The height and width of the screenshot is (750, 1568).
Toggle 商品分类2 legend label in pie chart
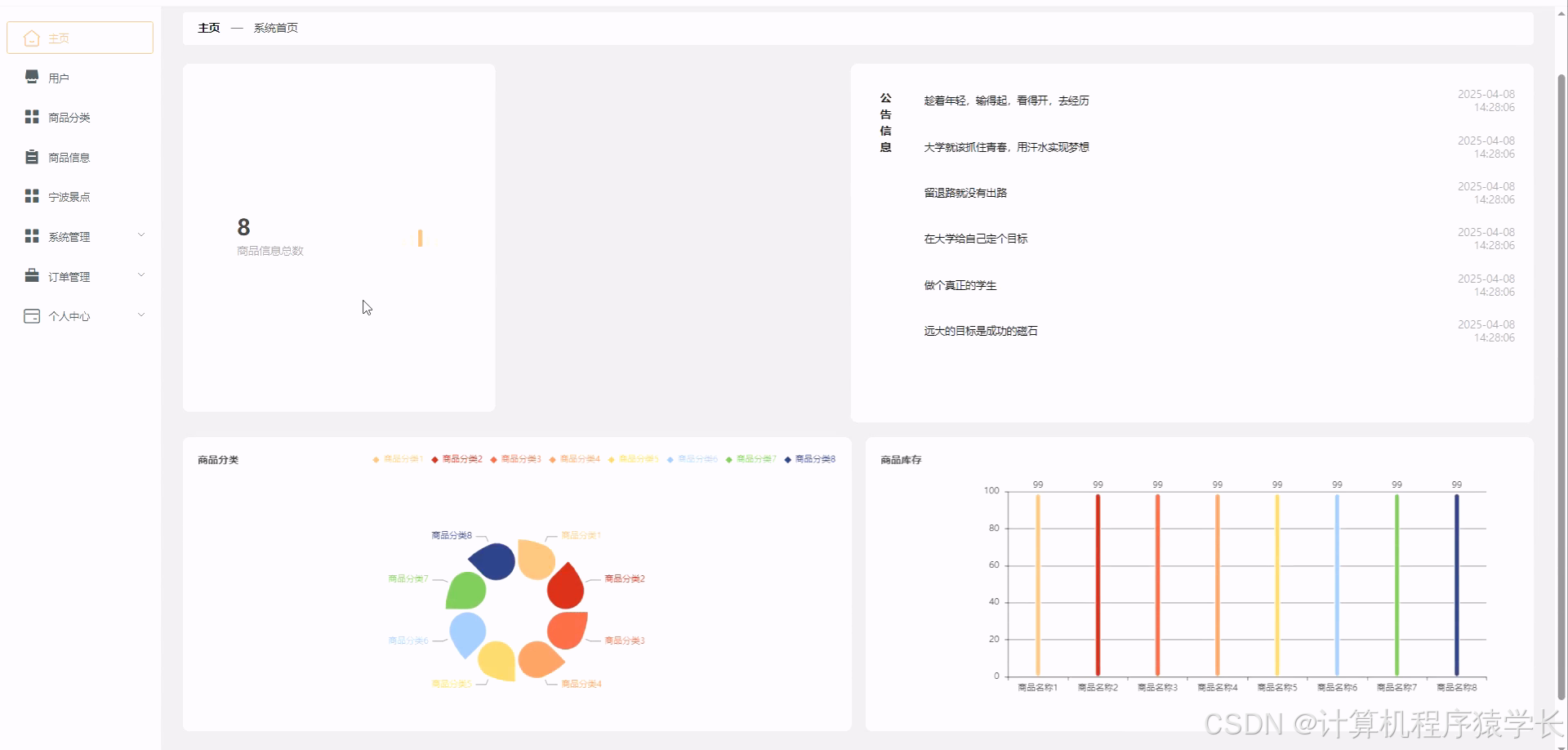(x=462, y=459)
